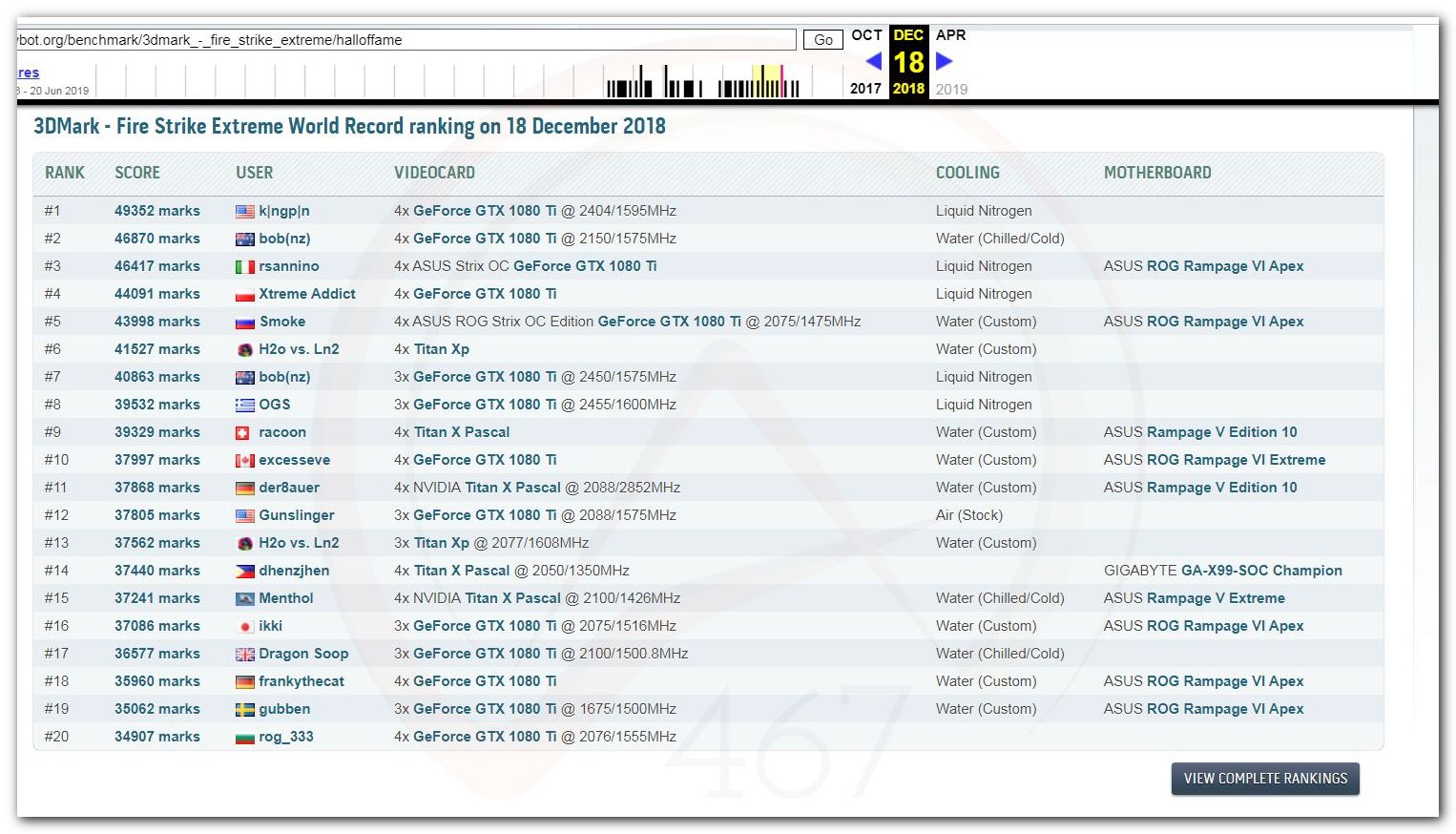Visit the Dragon Soop user profile
Image resolution: width=1456 pixels, height=834 pixels.
(303, 654)
